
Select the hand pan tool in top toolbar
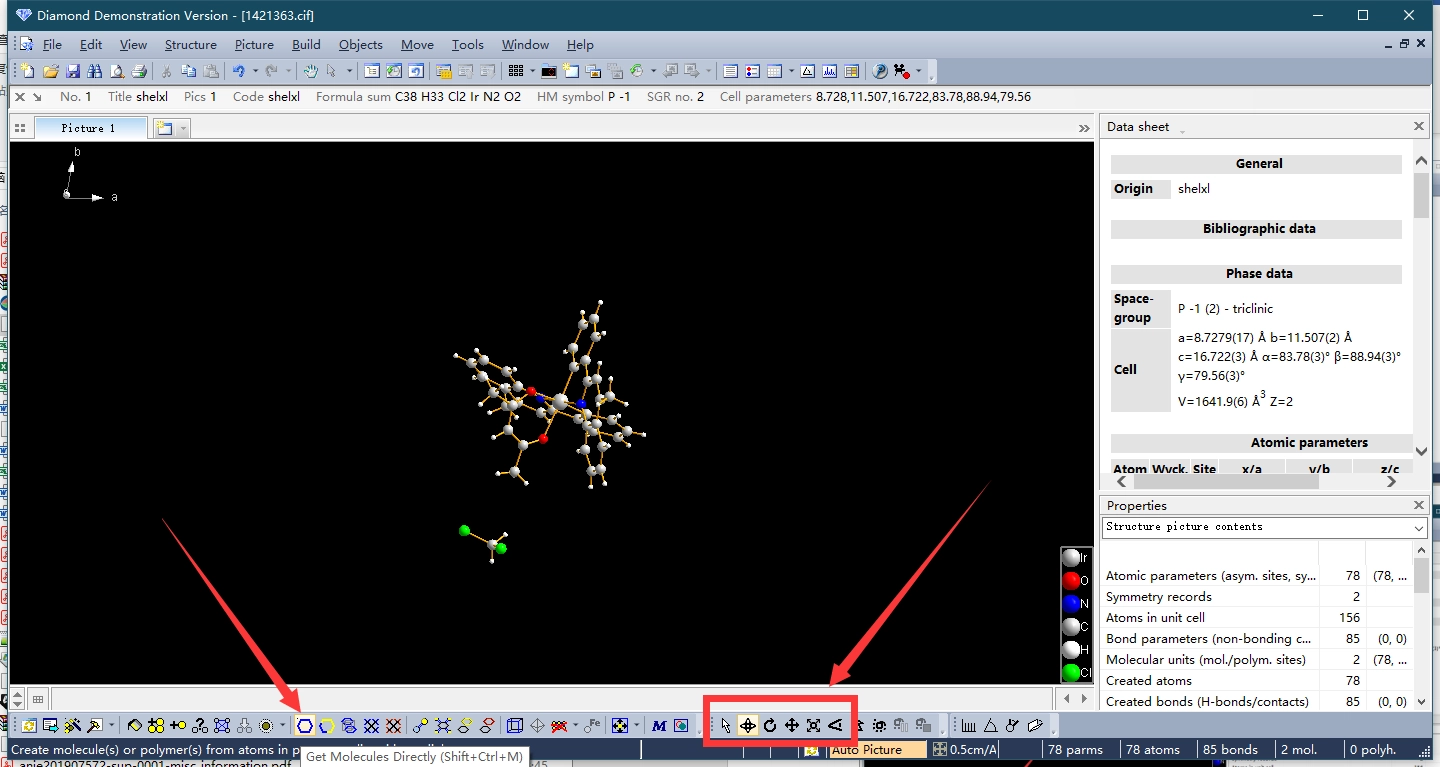(x=311, y=71)
